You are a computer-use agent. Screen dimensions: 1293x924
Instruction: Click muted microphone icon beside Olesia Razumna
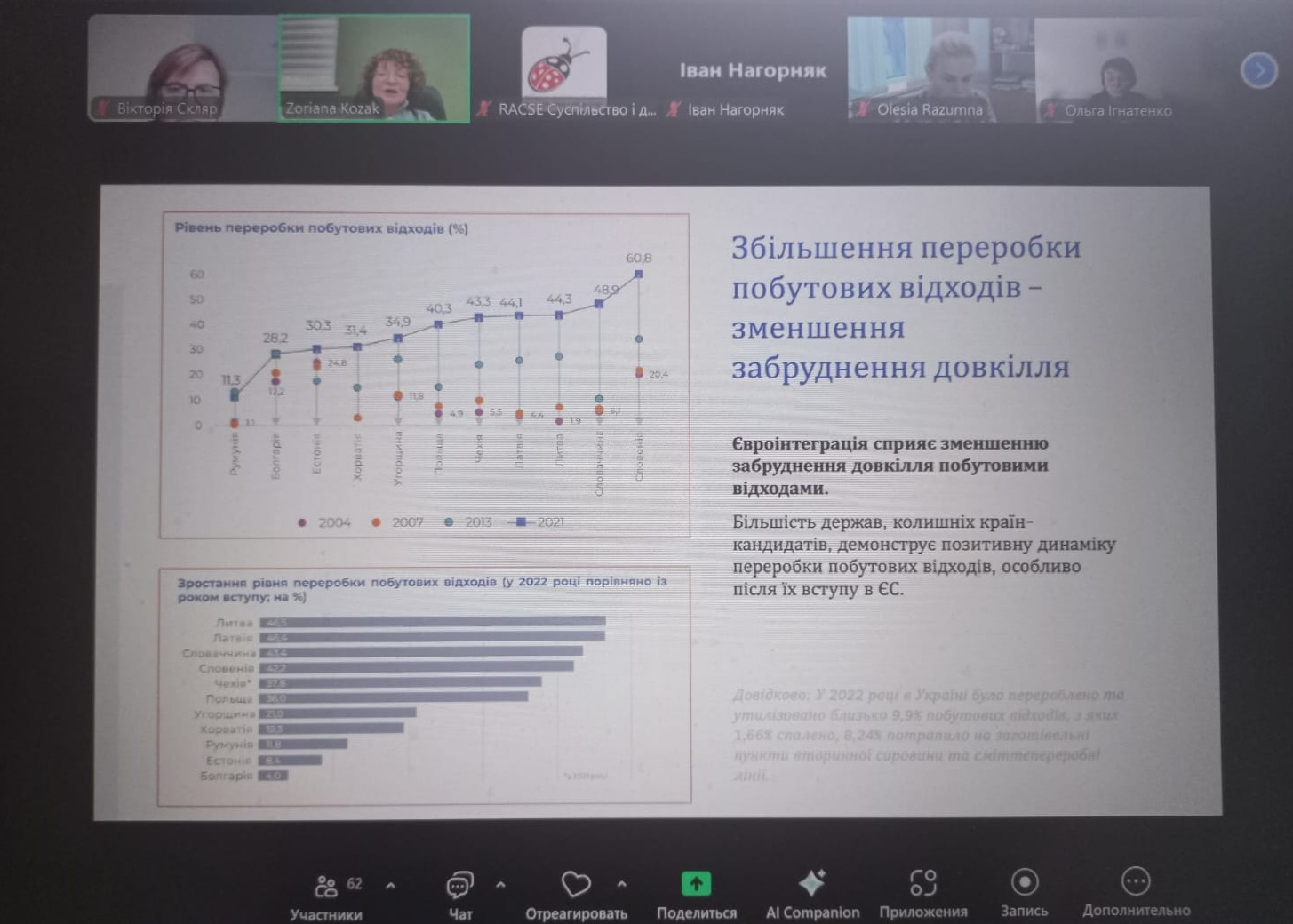(x=862, y=110)
